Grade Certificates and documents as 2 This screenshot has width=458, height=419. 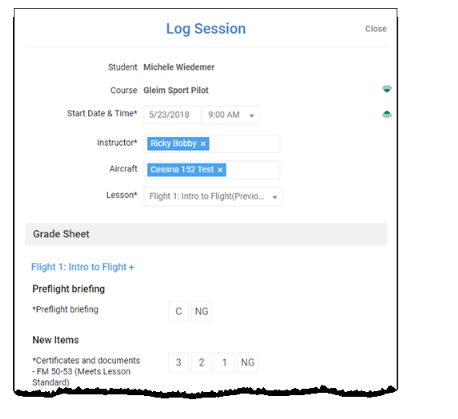(x=201, y=362)
